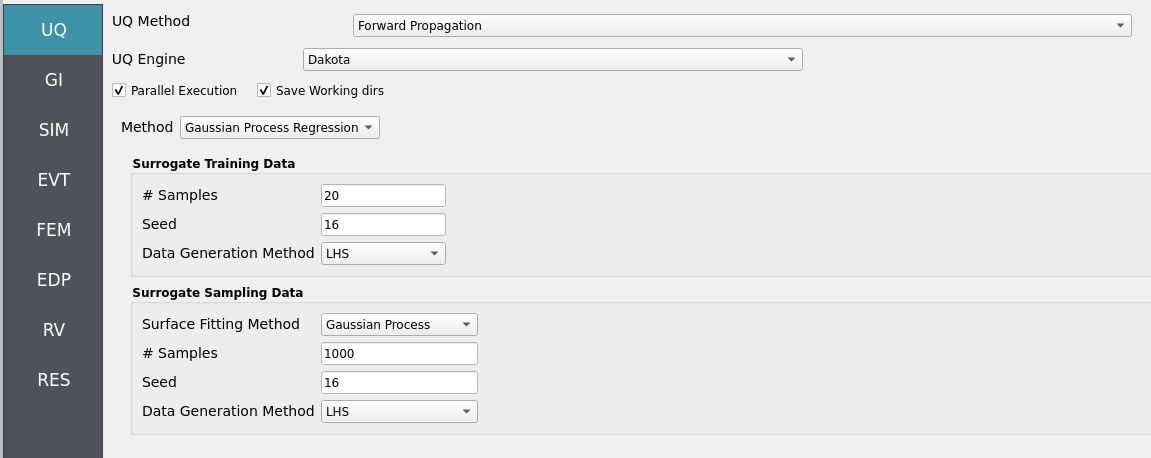Switch to the SIM sidebar tab
Viewport: 1151px width, 458px height.
click(x=53, y=130)
